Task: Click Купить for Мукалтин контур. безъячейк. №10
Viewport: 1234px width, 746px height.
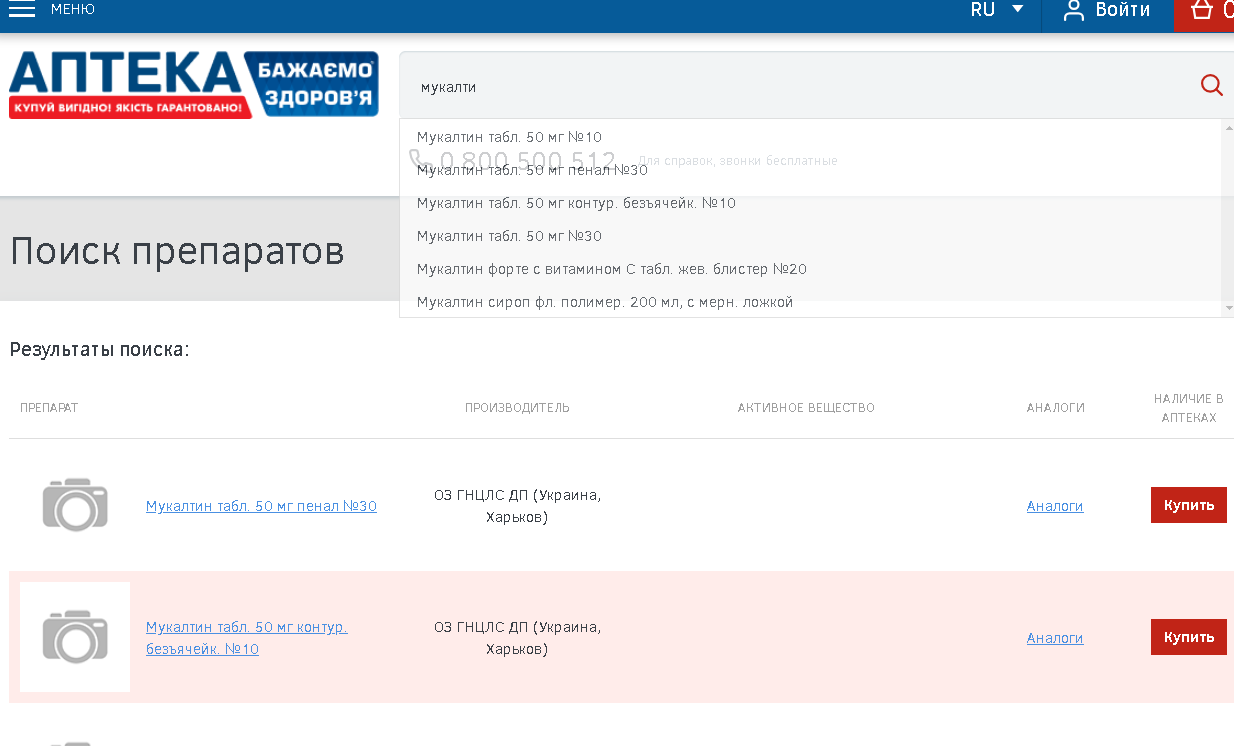Action: pyautogui.click(x=1188, y=637)
